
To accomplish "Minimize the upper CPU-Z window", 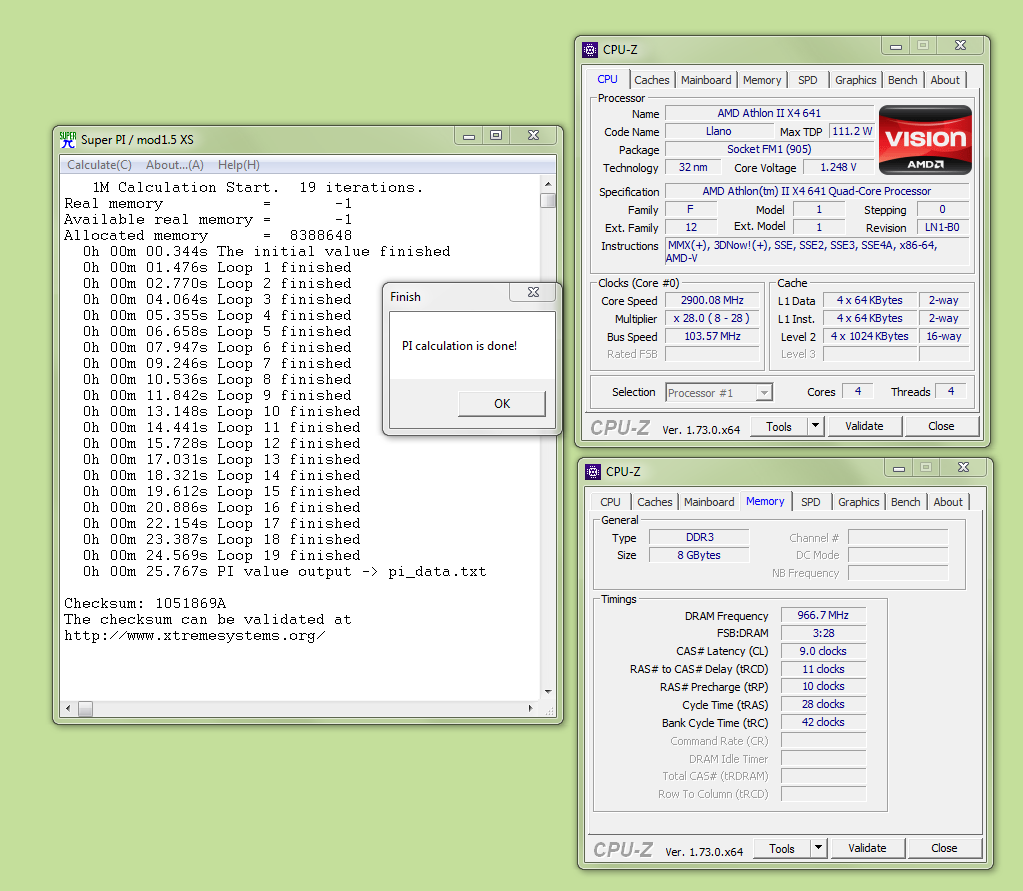I will 896,46.
